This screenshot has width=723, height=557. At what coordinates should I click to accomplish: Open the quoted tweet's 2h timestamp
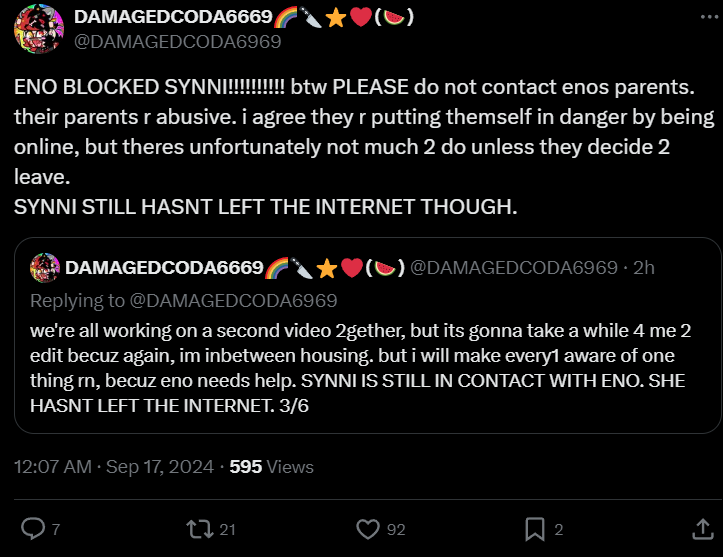click(644, 267)
